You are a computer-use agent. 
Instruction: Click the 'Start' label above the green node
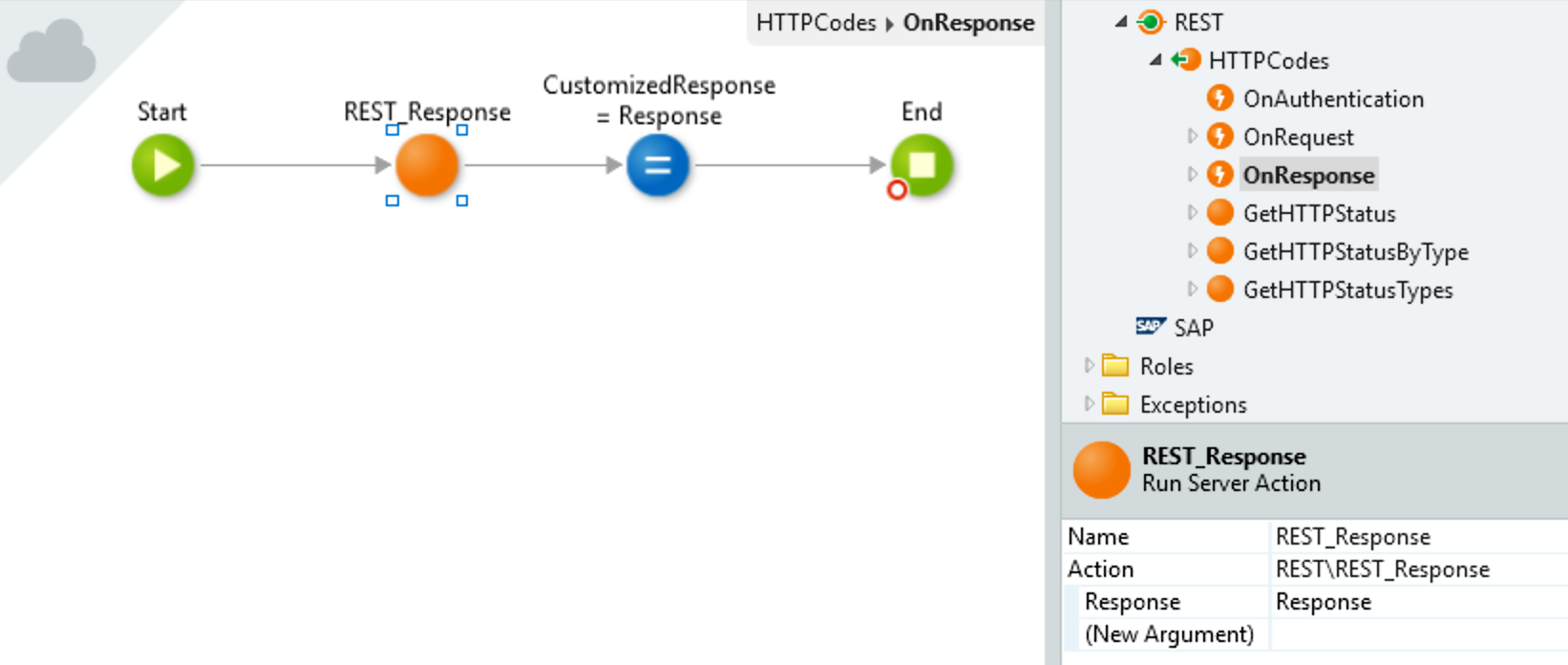(161, 112)
